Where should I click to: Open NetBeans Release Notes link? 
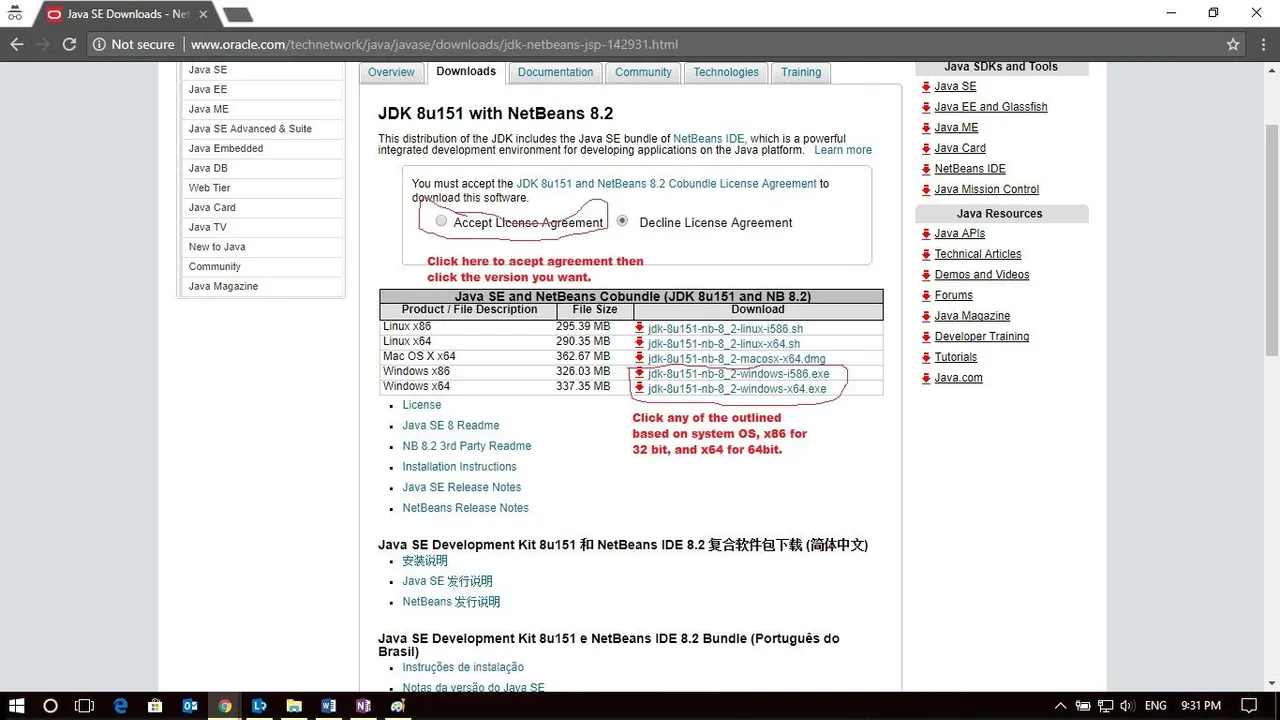coord(465,508)
